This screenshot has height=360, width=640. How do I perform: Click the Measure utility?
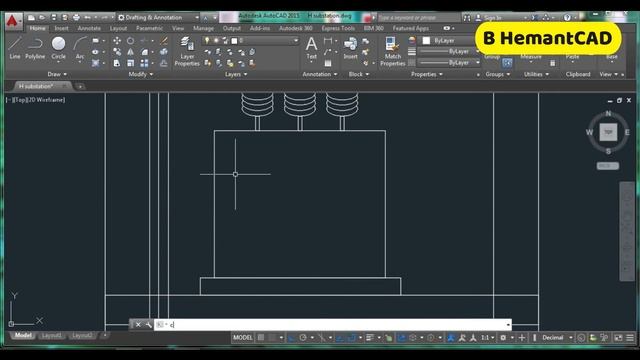point(531,57)
